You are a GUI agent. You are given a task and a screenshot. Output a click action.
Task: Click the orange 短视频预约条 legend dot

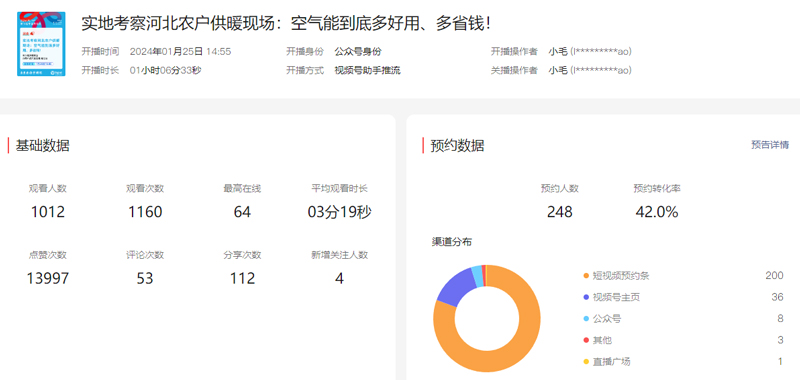pyautogui.click(x=586, y=276)
